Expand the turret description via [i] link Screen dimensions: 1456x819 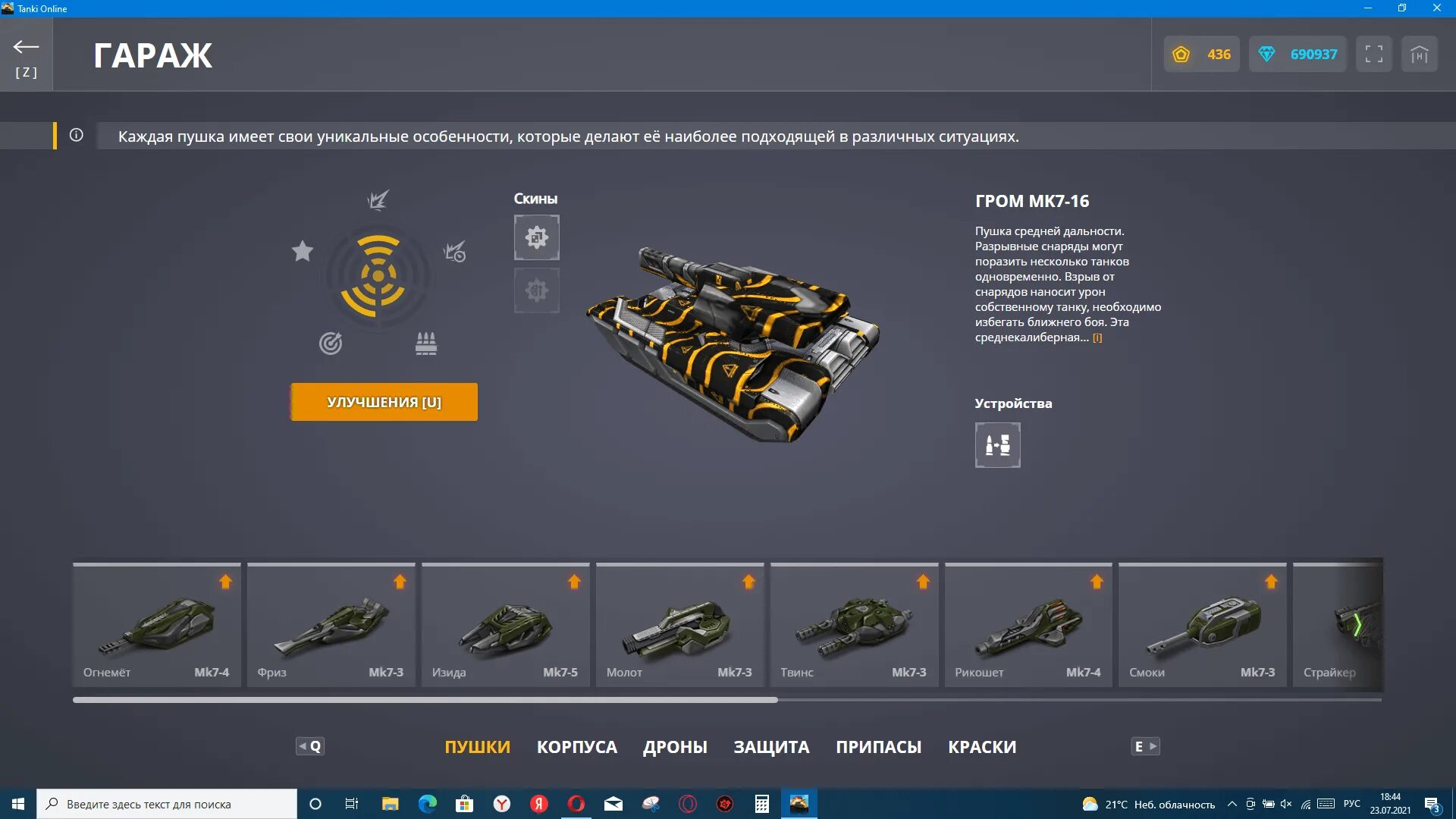[1097, 338]
